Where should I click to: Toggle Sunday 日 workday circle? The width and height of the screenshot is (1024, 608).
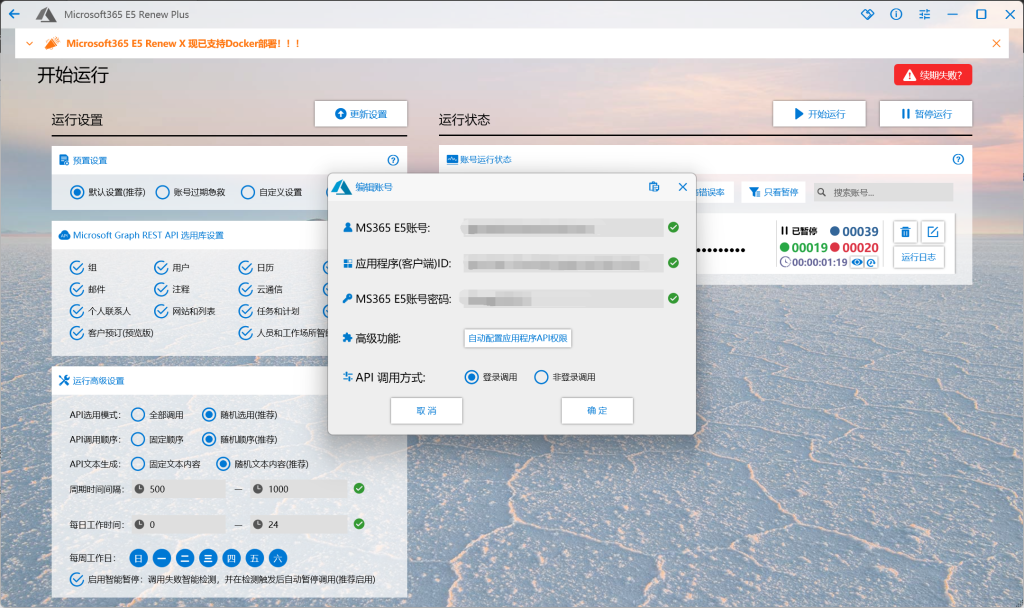point(138,558)
